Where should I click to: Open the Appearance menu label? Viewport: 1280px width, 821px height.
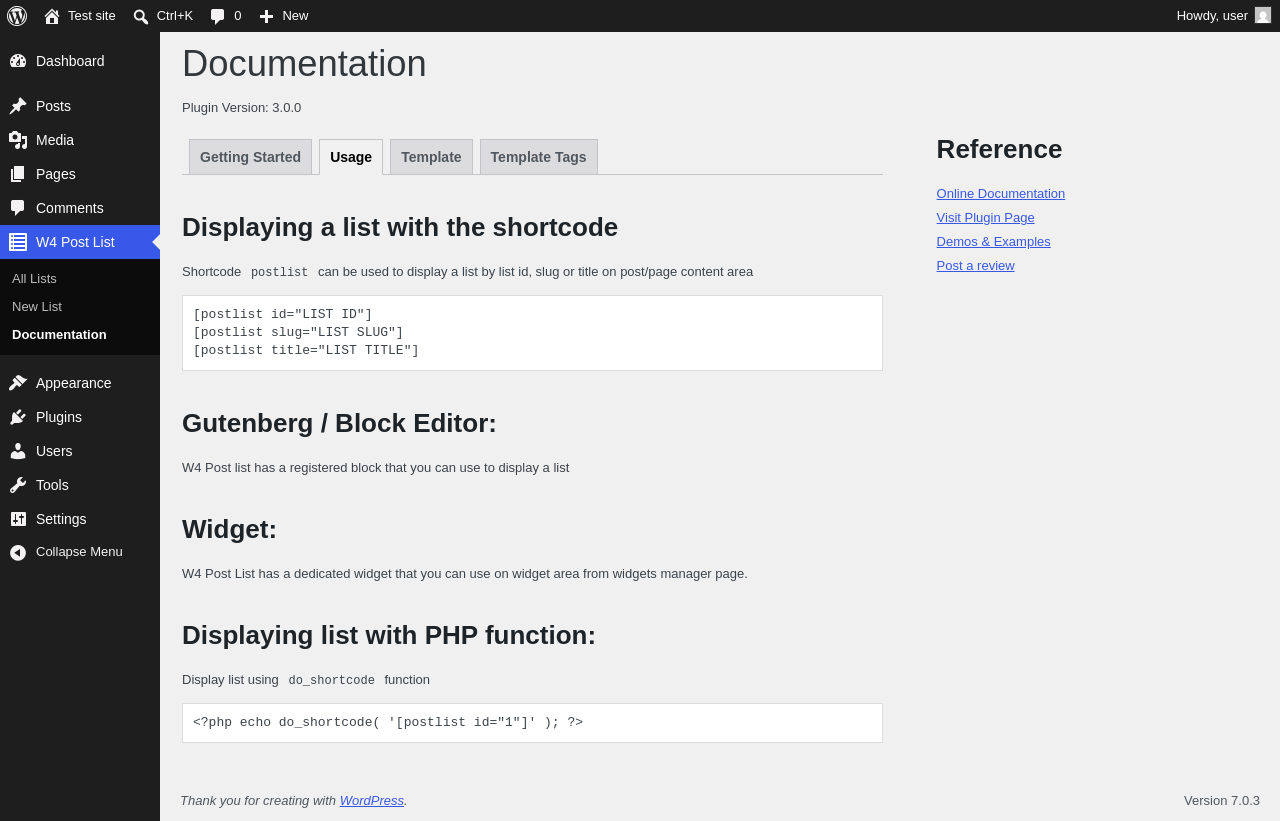pos(74,383)
